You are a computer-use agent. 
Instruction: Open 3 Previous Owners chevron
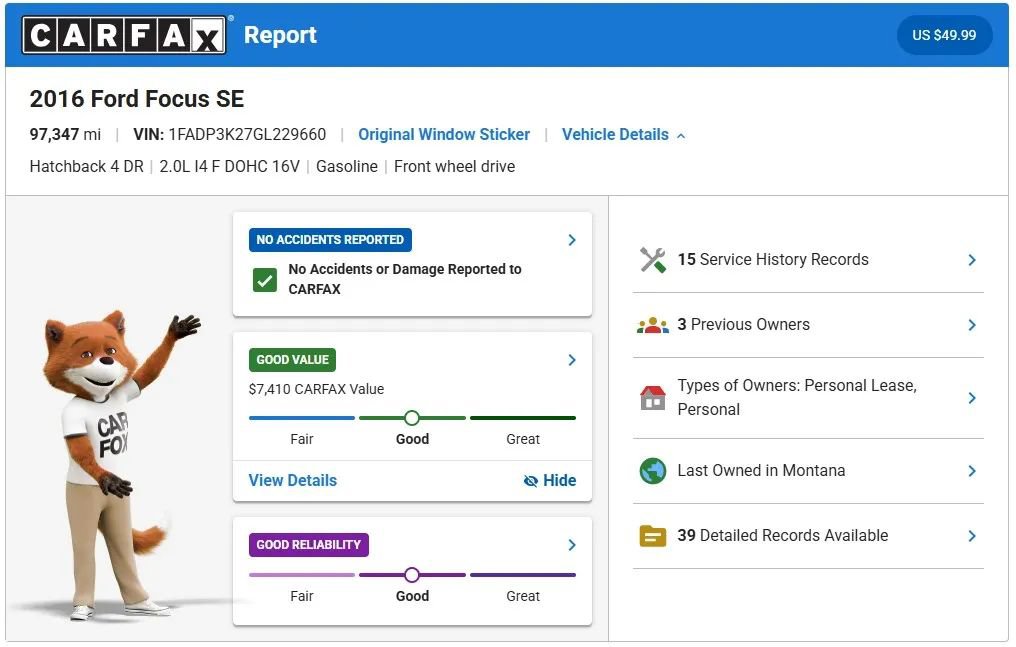[x=972, y=325]
